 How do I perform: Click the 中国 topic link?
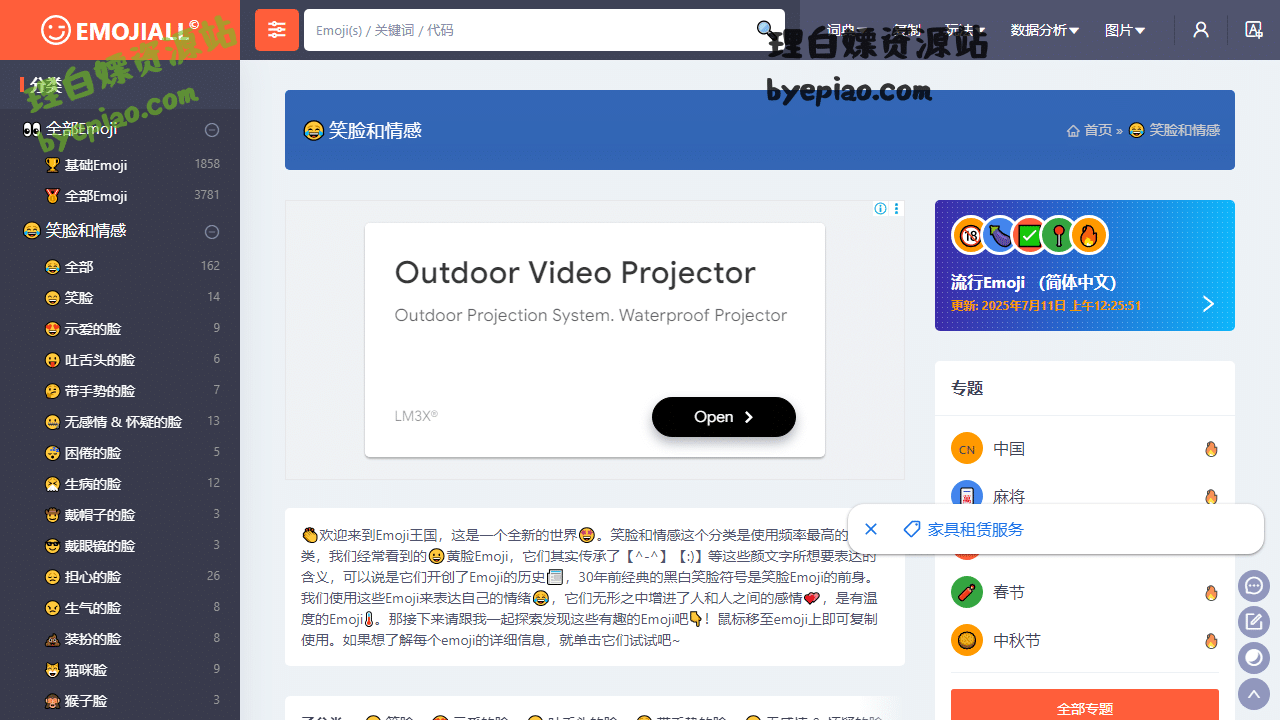1009,449
